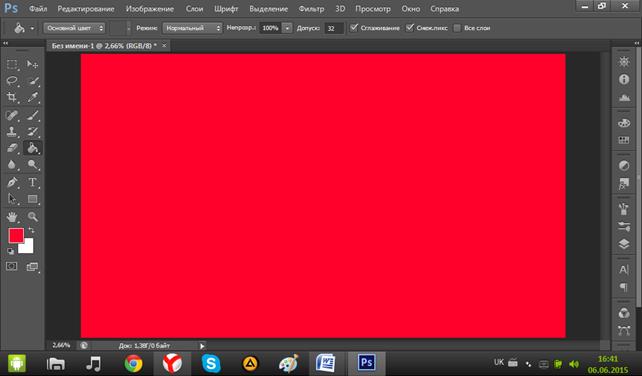The image size is (642, 376).
Task: Open the Paint Bucket tool preset picker
Action: point(32,28)
